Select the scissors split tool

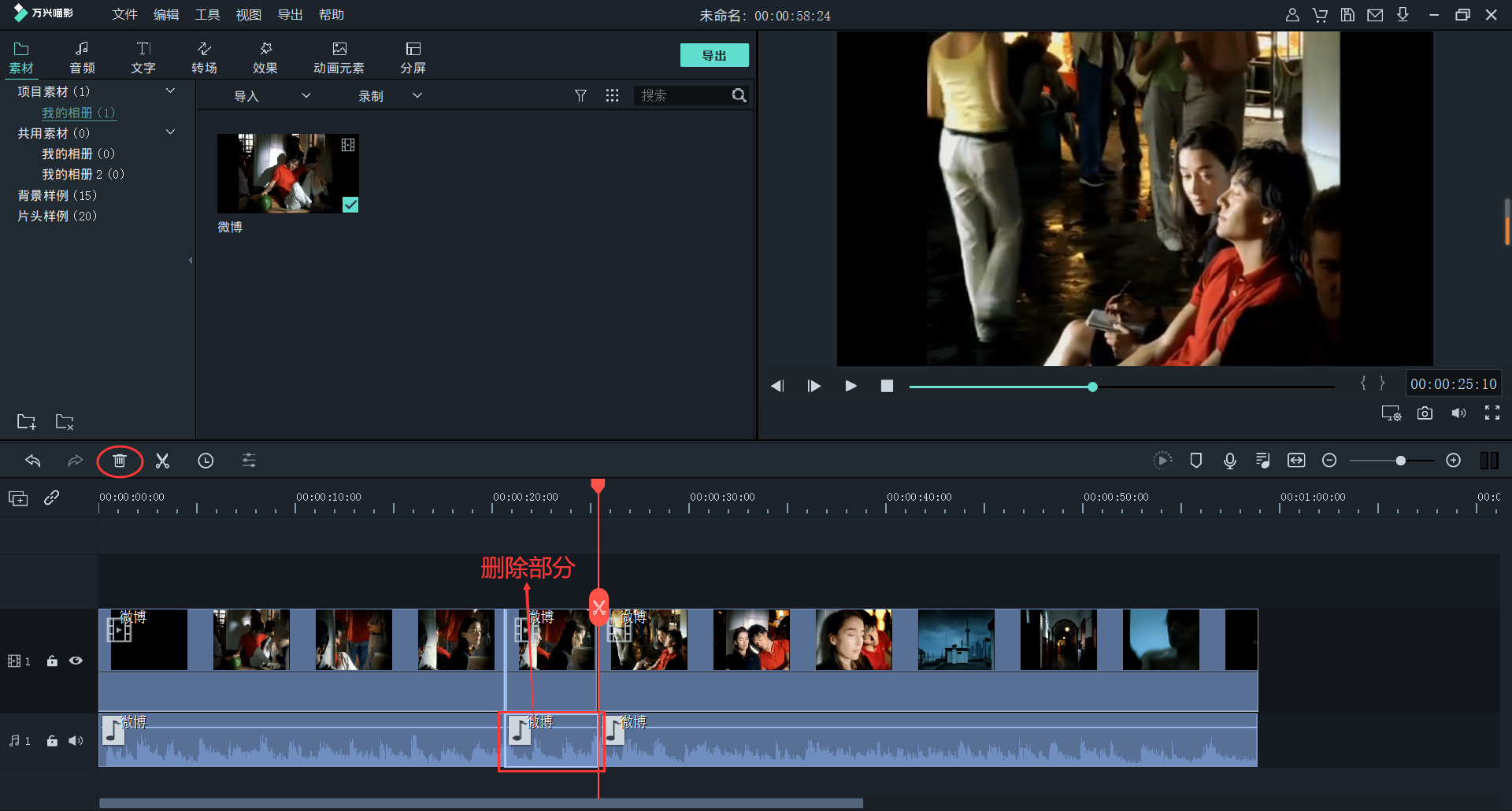coord(162,461)
